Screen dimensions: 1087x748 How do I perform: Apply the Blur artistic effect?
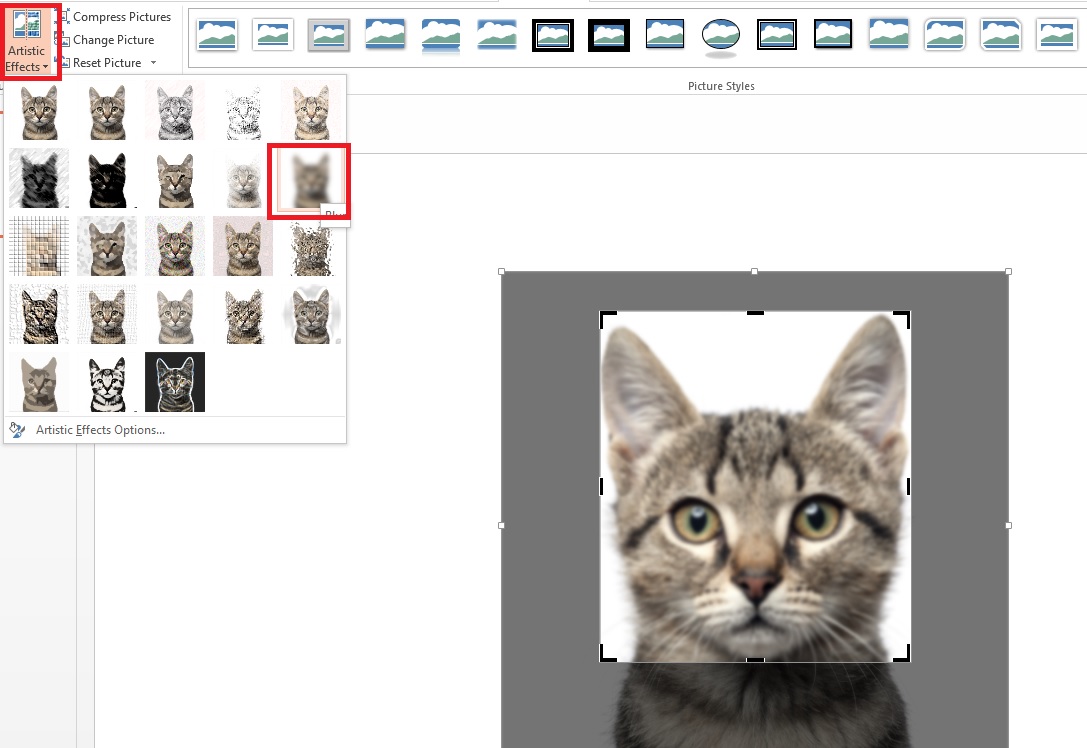[310, 180]
